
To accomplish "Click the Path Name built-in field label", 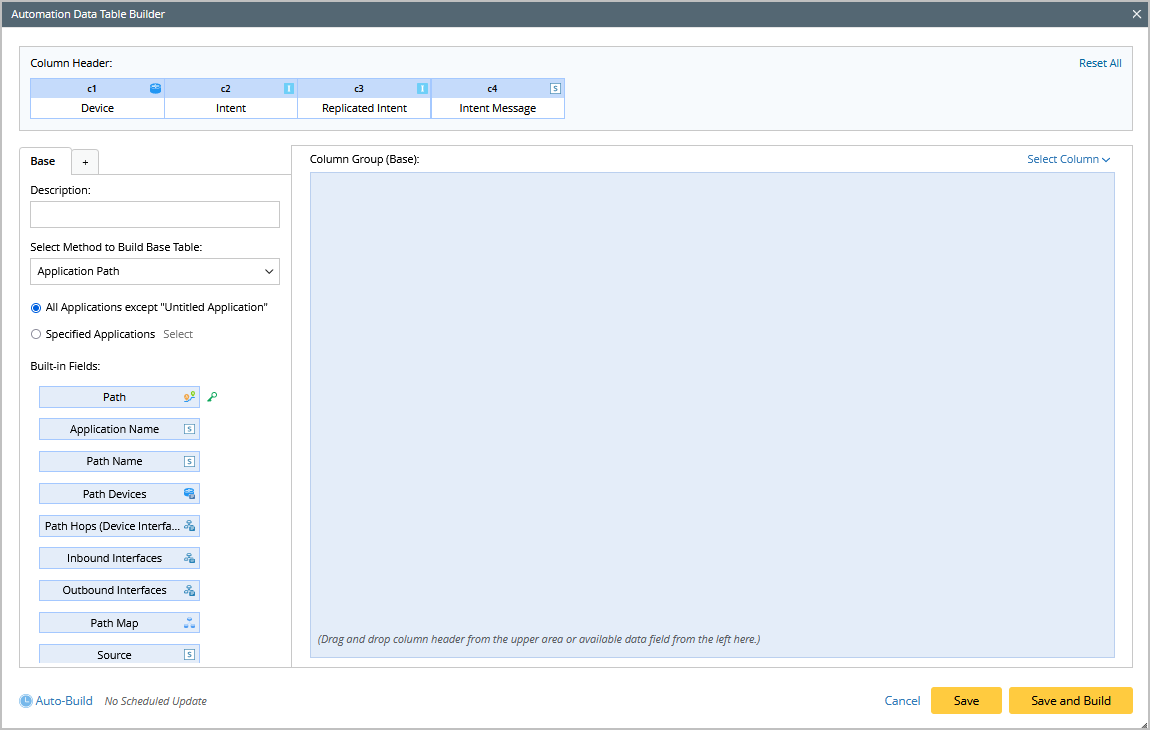I will pyautogui.click(x=114, y=461).
